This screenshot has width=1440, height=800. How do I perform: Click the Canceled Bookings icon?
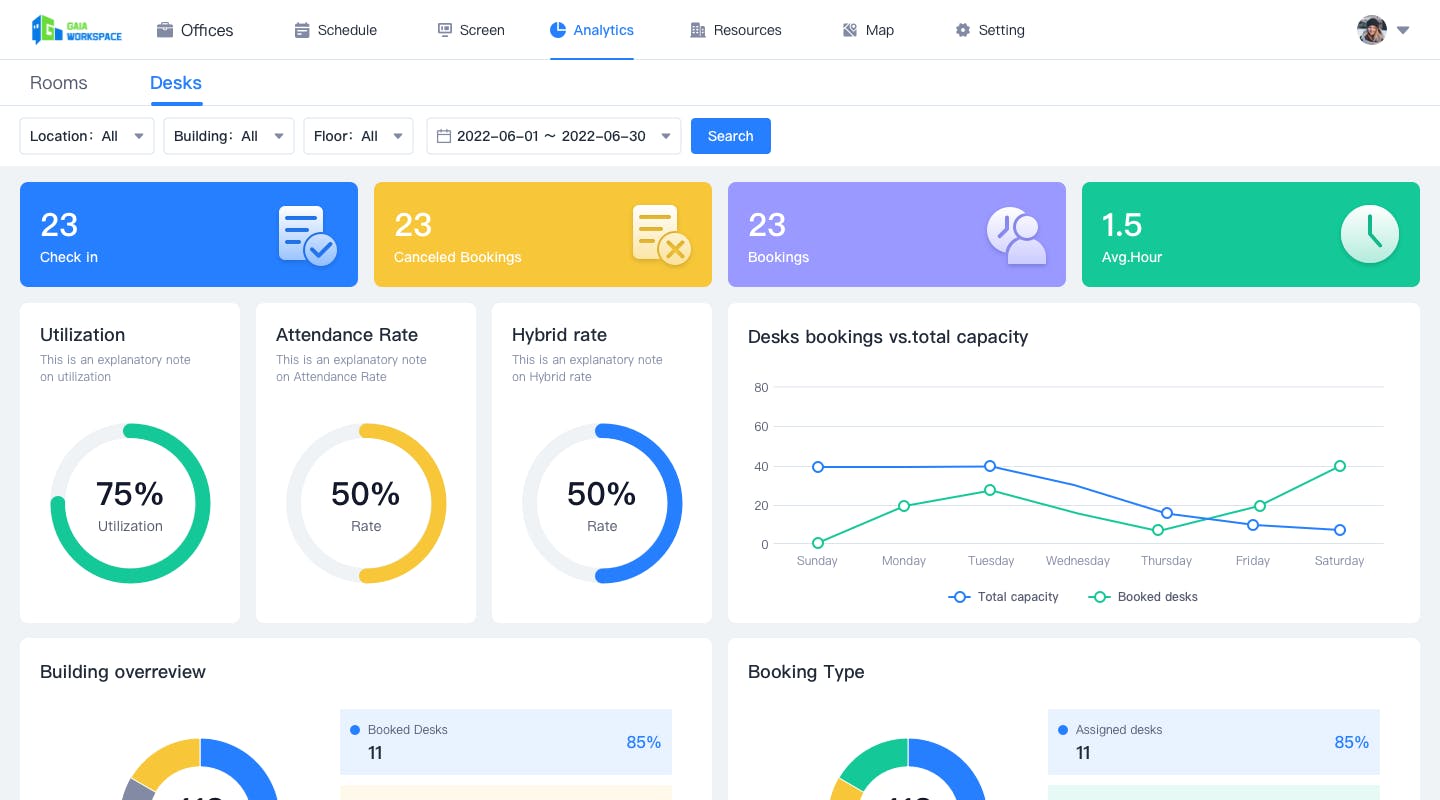click(662, 235)
